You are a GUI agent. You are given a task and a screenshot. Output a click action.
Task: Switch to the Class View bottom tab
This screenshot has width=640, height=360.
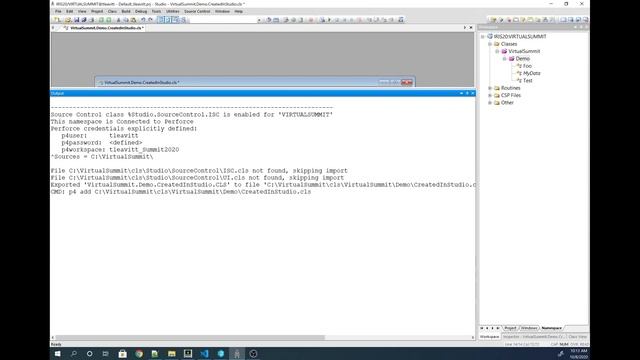coord(578,337)
